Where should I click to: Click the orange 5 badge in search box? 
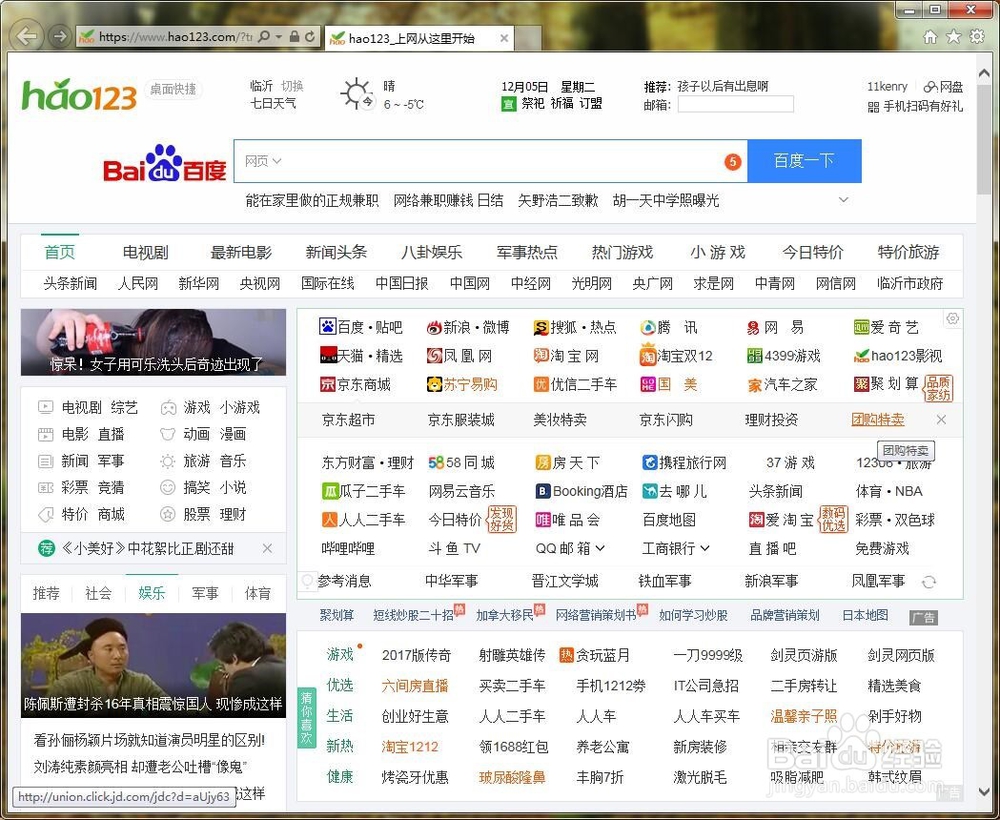point(733,161)
